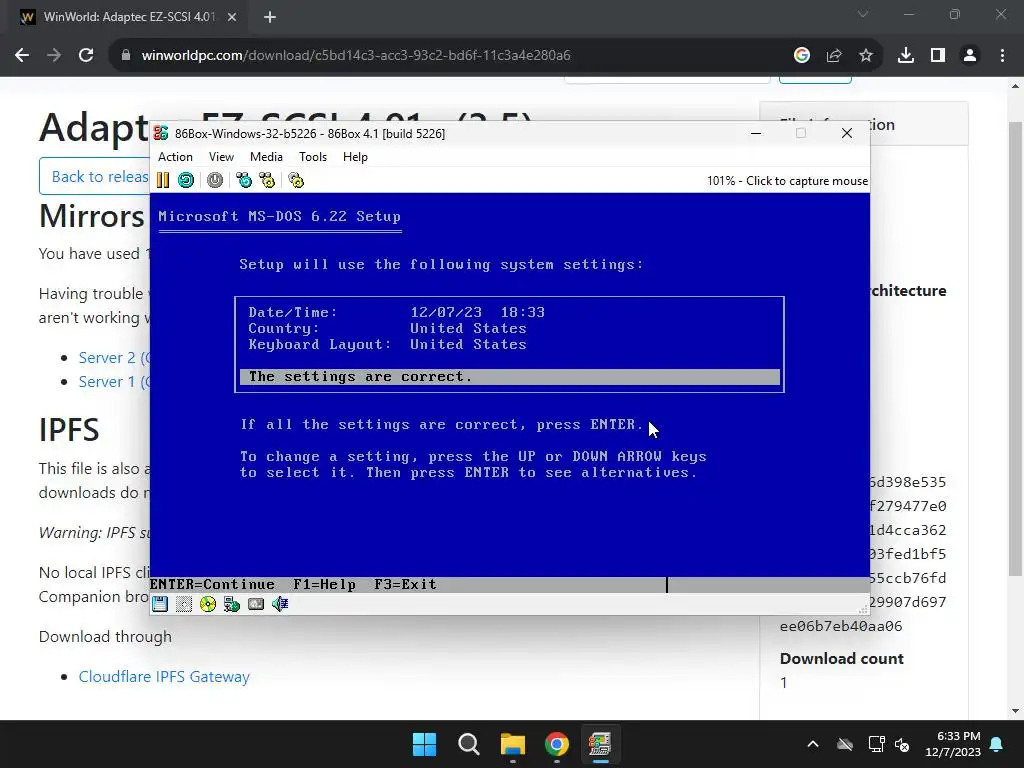
Task: Click the ACPI power shutdown icon
Action: pos(215,180)
